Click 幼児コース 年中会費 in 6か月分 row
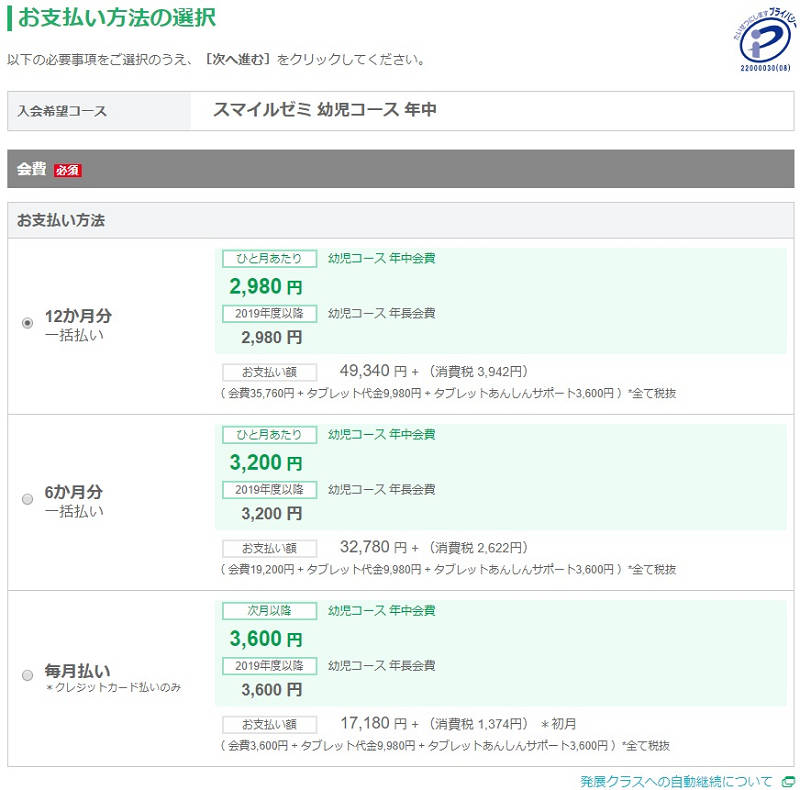 382,434
